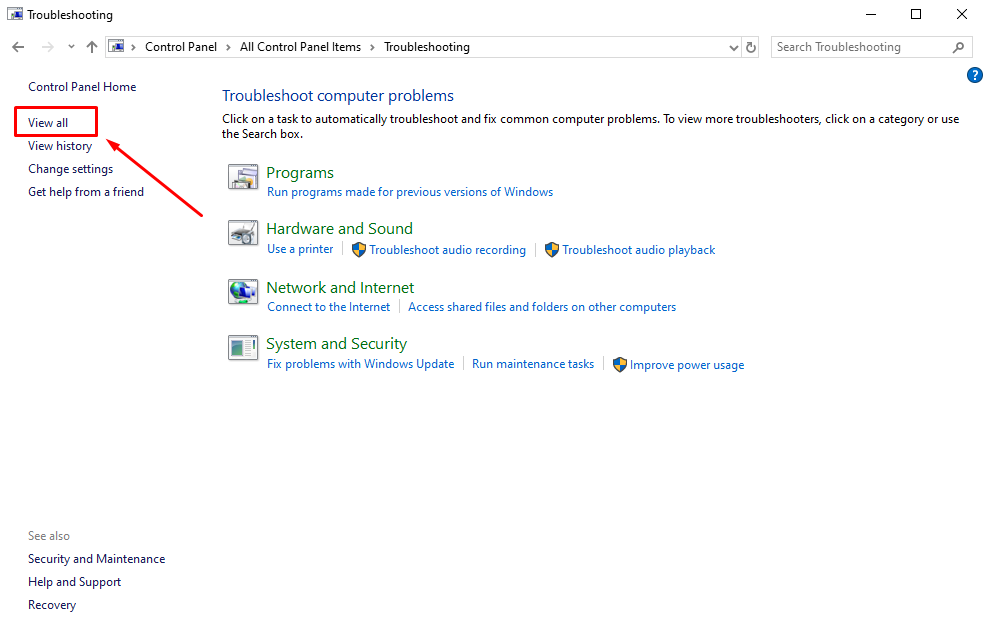
Task: Close the Troubleshooting window
Action: tap(961, 14)
